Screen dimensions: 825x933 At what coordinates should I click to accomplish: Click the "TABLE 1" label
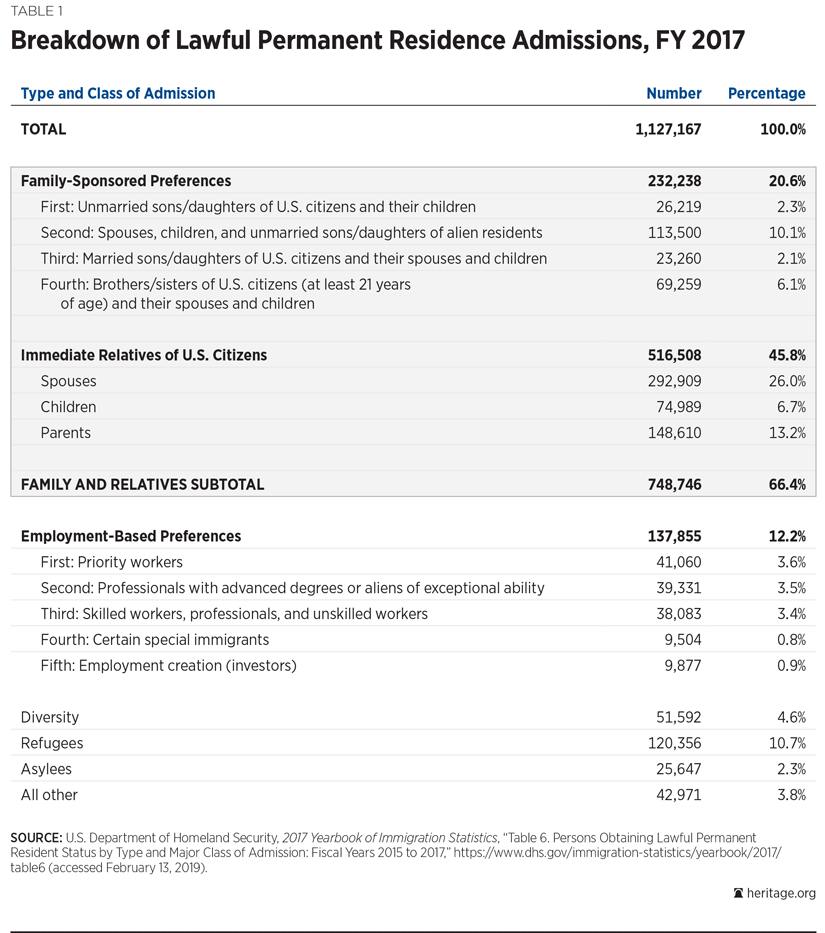[x=38, y=11]
